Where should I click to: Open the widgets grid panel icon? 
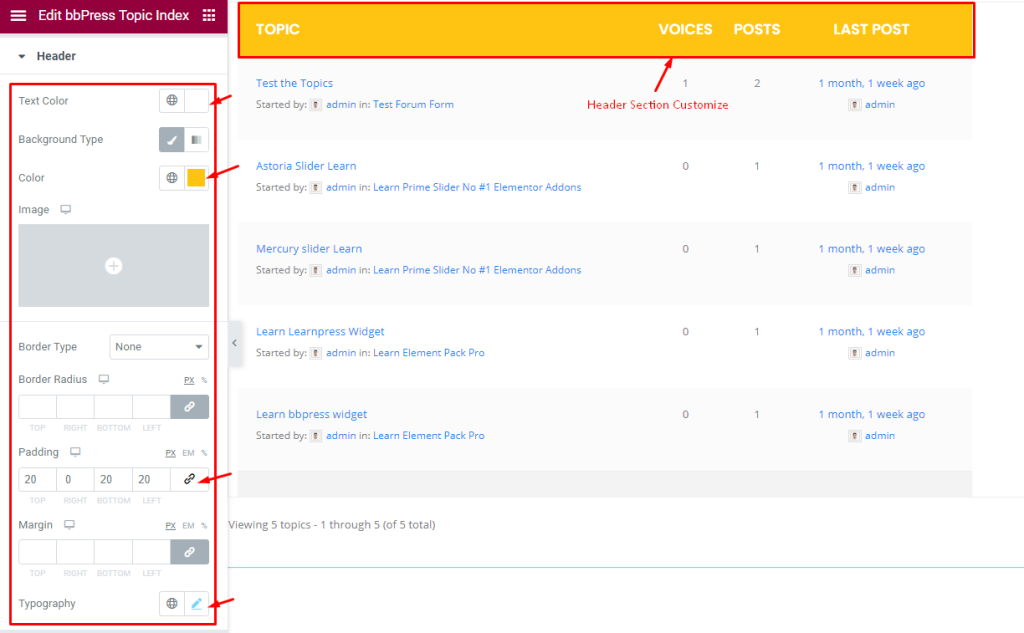click(x=209, y=15)
